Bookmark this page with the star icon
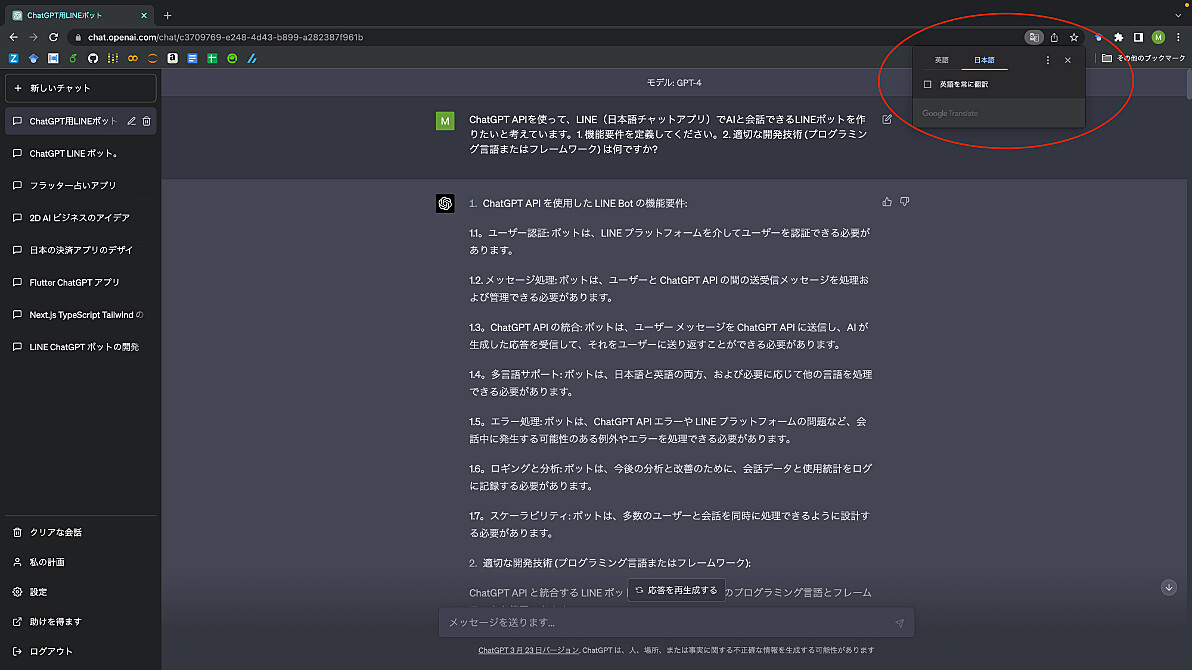This screenshot has height=670, width=1192. pyautogui.click(x=1074, y=37)
